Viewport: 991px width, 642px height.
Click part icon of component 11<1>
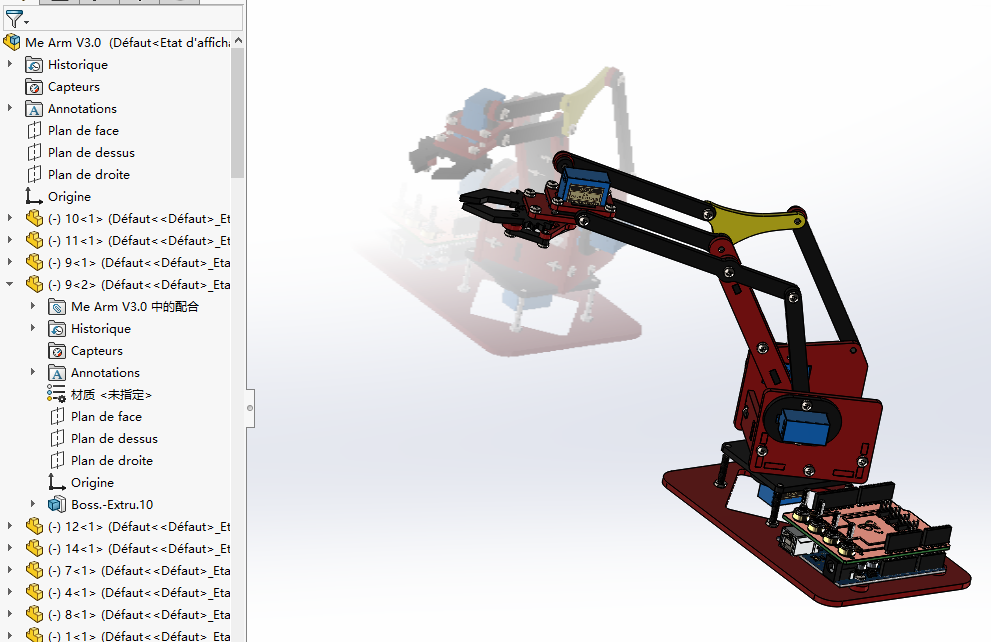click(34, 241)
